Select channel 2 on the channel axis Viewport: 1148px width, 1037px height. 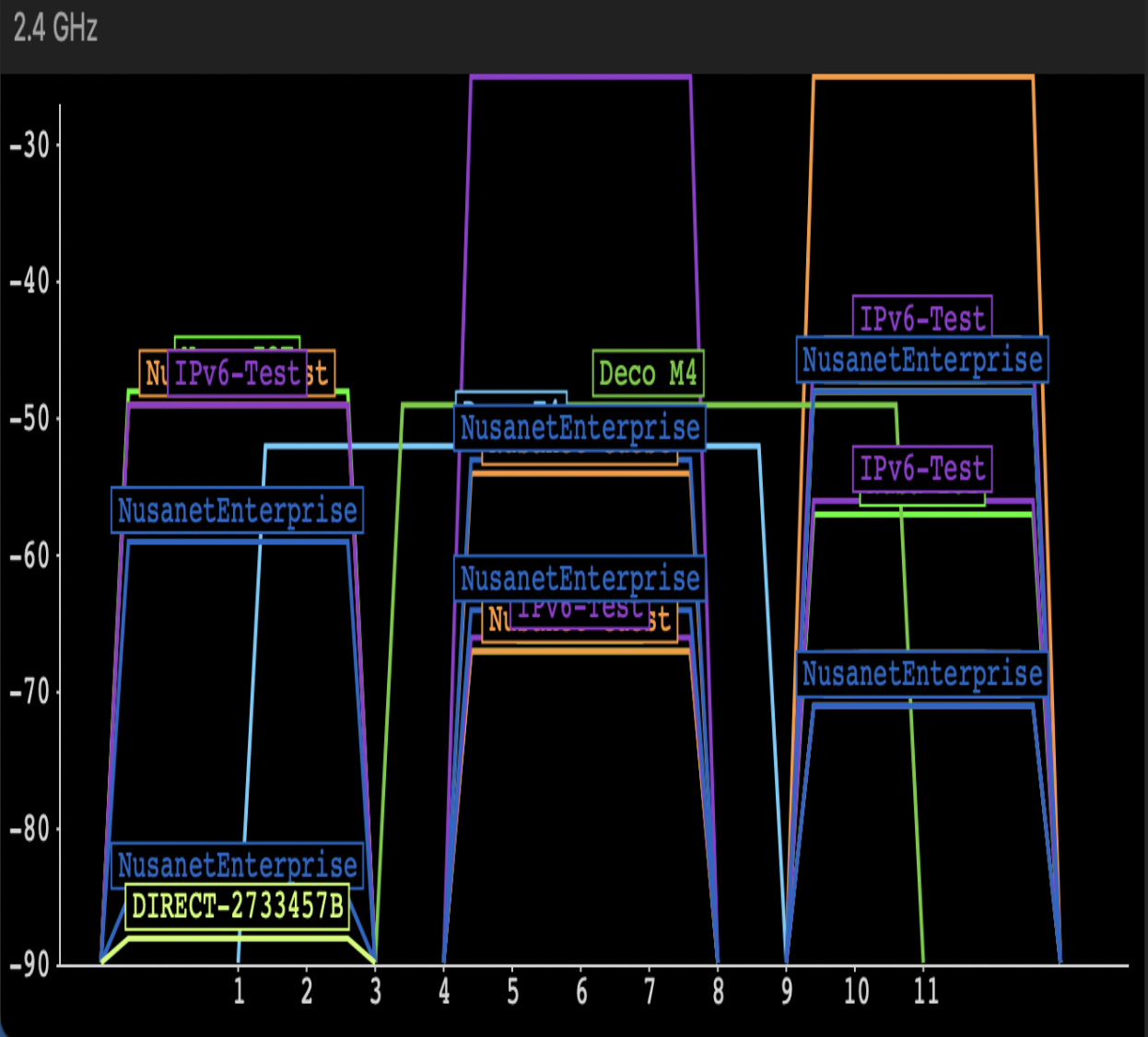[x=307, y=991]
